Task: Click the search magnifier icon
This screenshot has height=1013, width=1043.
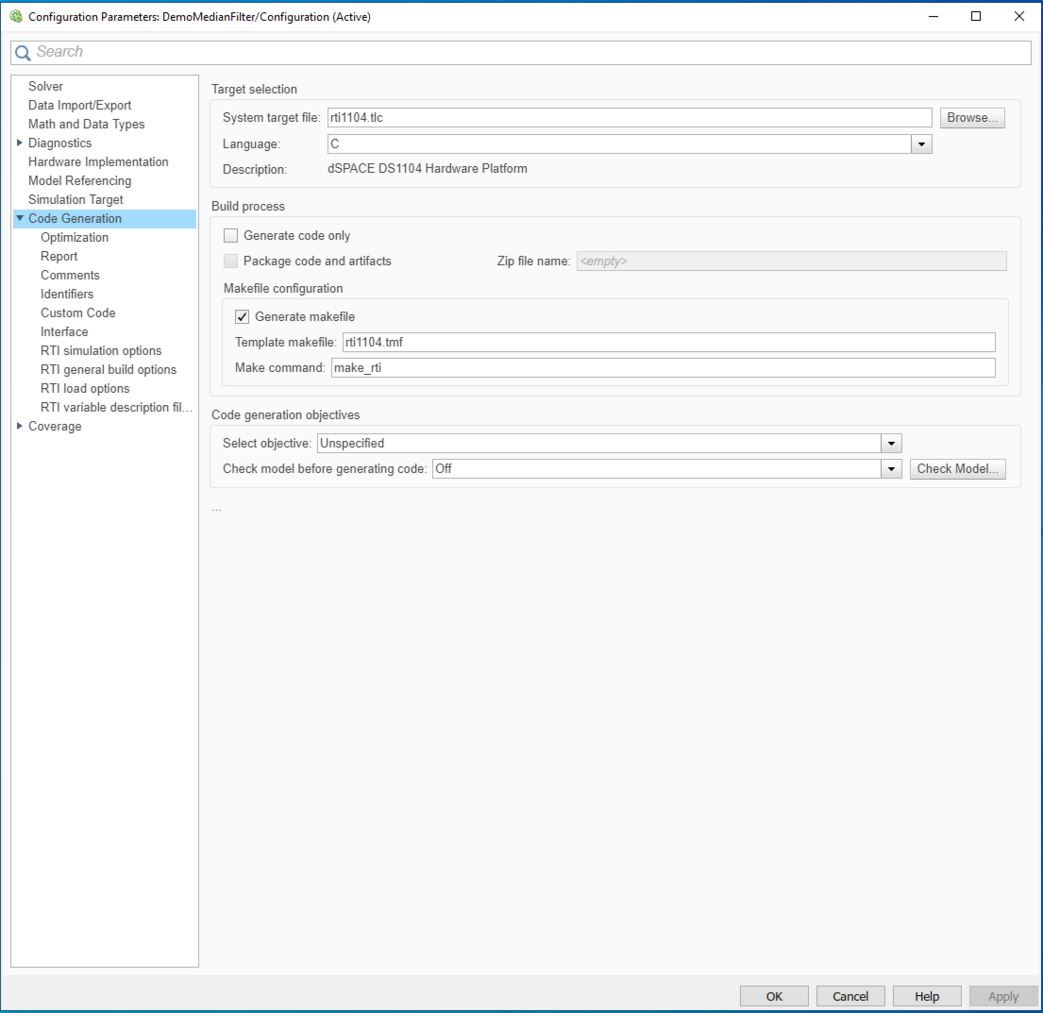Action: (23, 53)
